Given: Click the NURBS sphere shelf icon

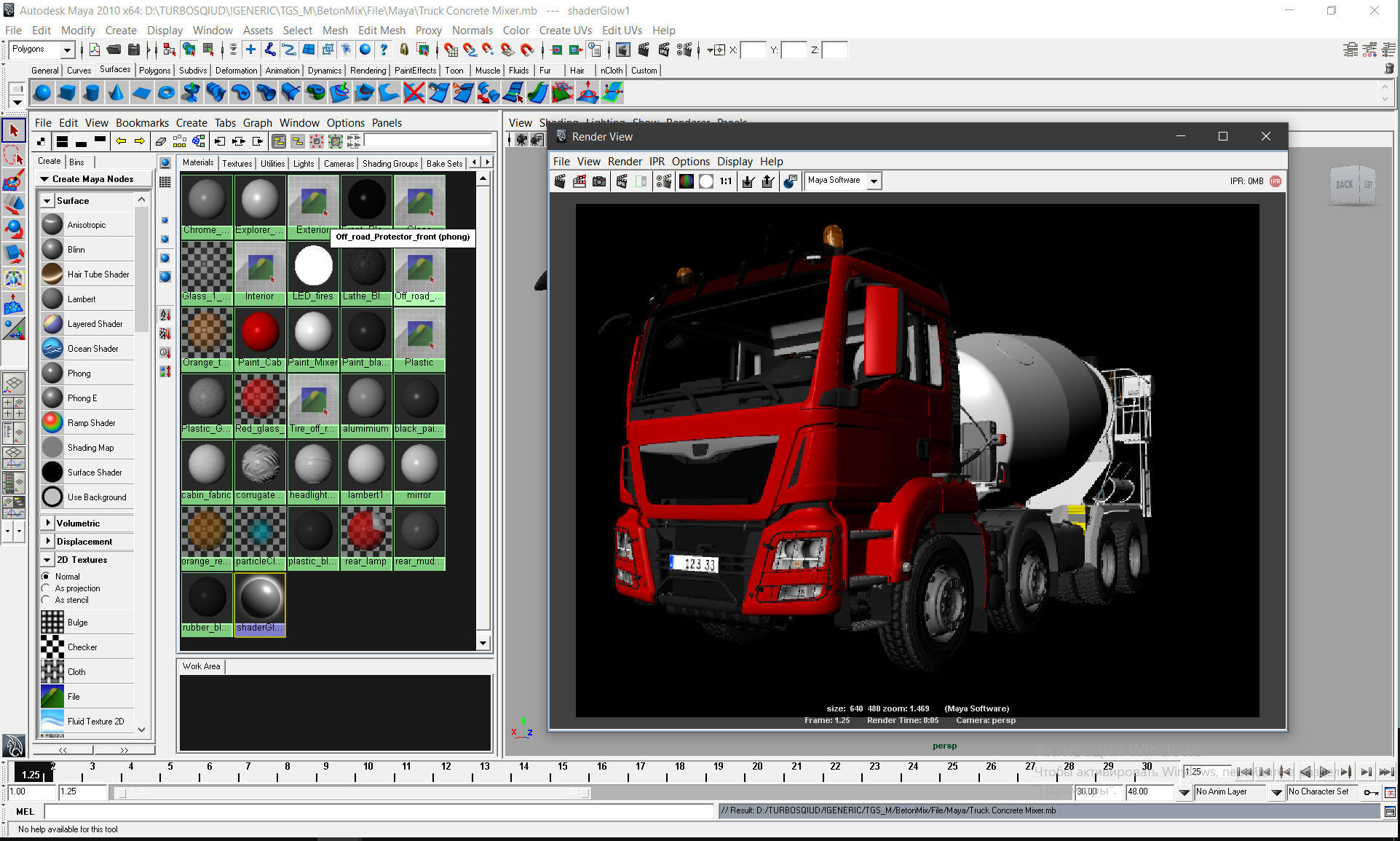Looking at the screenshot, I should [43, 92].
